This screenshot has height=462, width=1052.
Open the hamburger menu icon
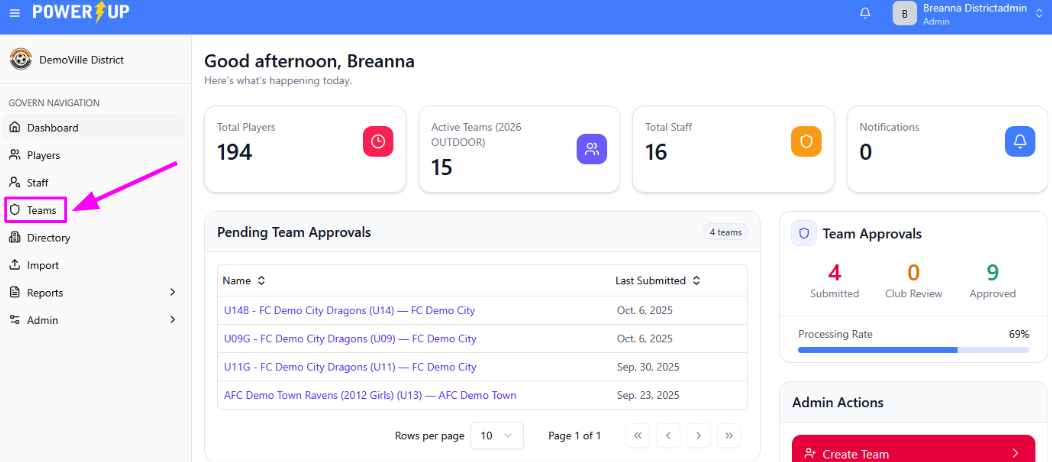[15, 13]
